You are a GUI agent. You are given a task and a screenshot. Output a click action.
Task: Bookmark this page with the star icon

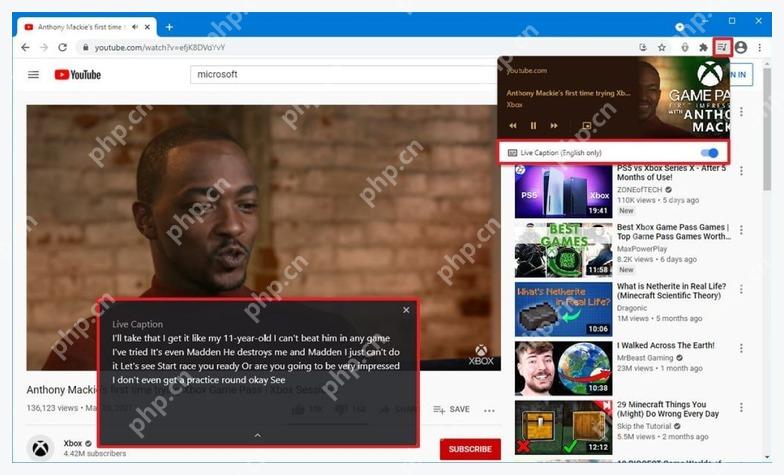pos(662,48)
